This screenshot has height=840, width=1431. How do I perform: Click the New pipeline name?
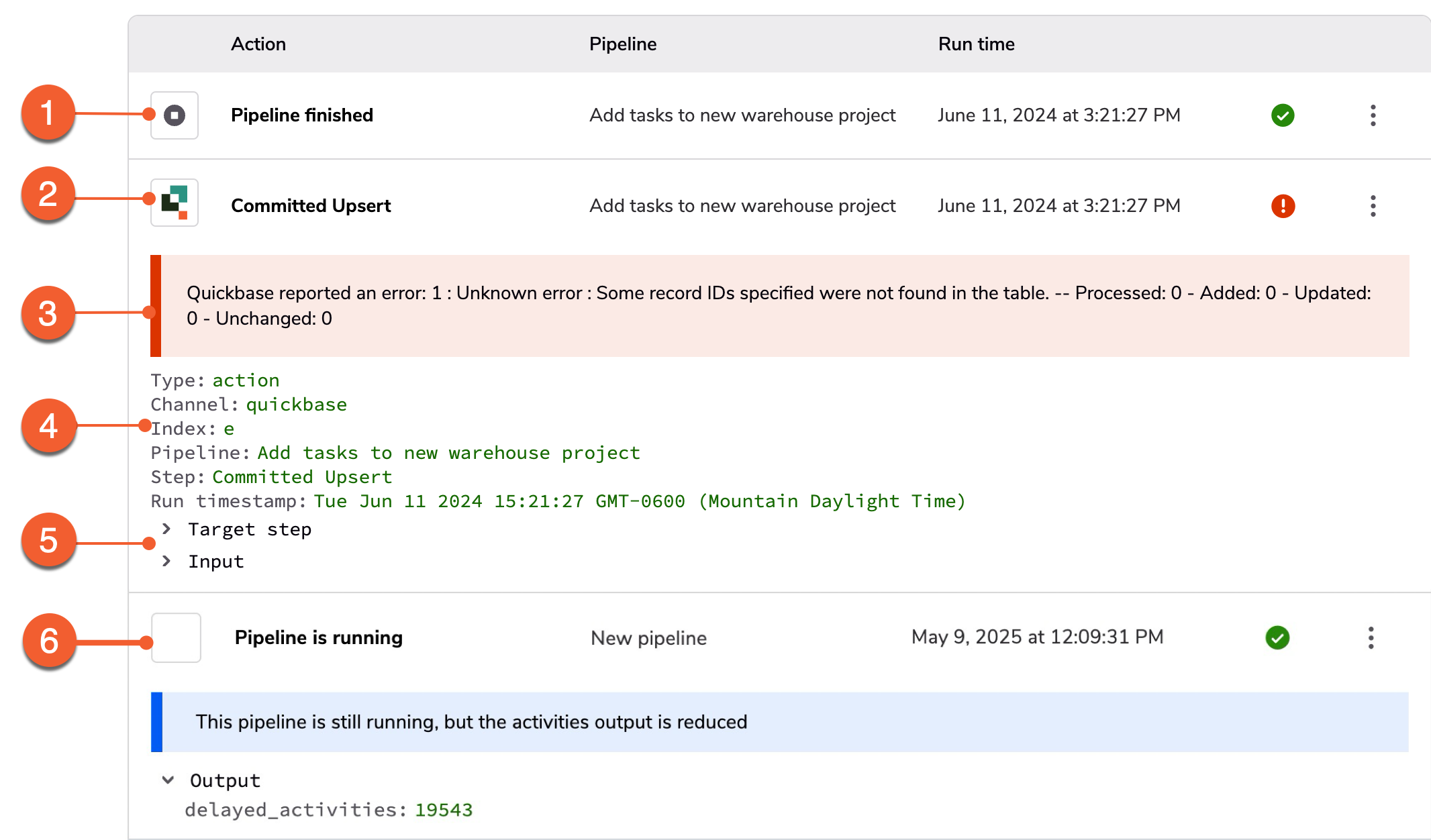click(648, 638)
